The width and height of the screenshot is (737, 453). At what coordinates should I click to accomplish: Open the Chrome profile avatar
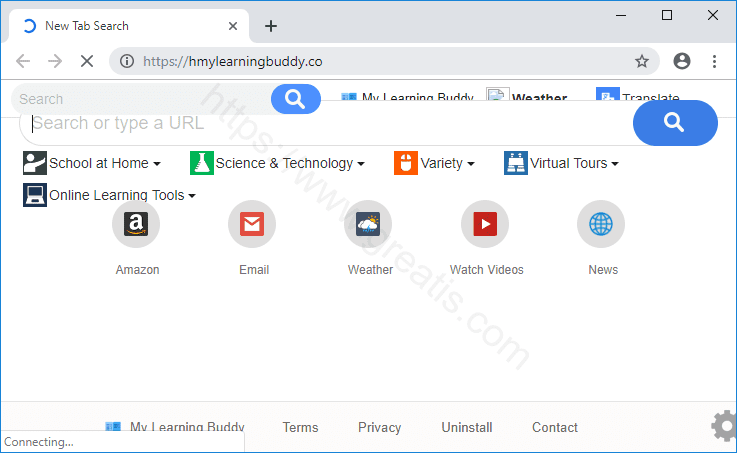(x=682, y=61)
